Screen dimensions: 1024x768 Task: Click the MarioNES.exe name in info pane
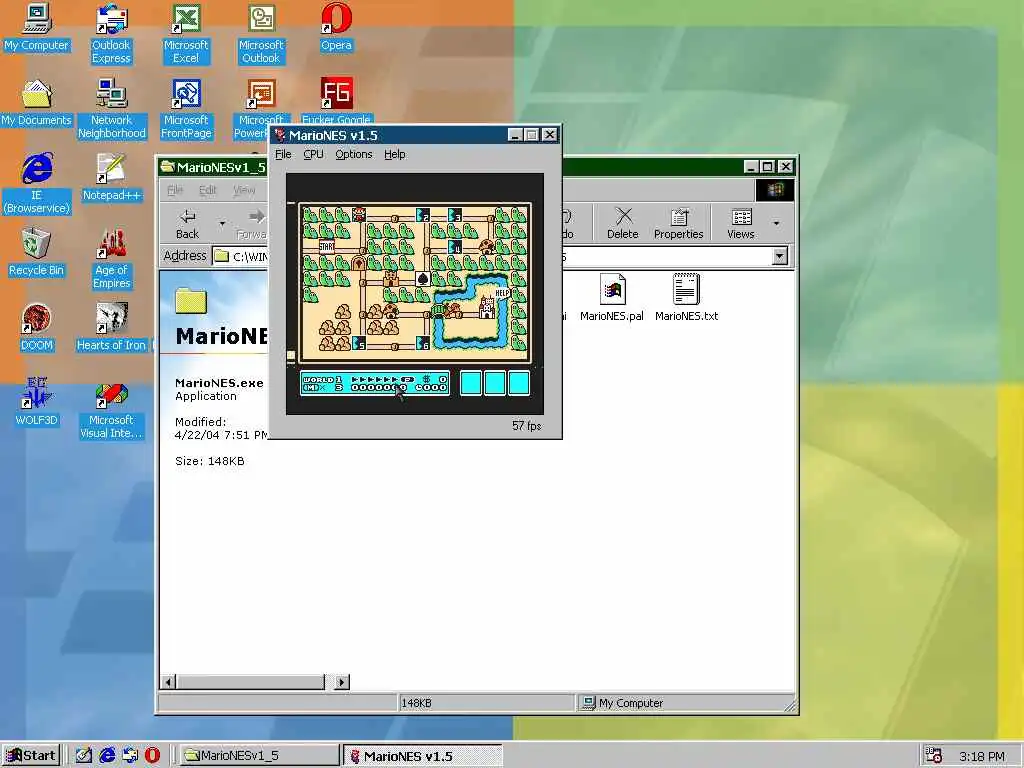(219, 383)
